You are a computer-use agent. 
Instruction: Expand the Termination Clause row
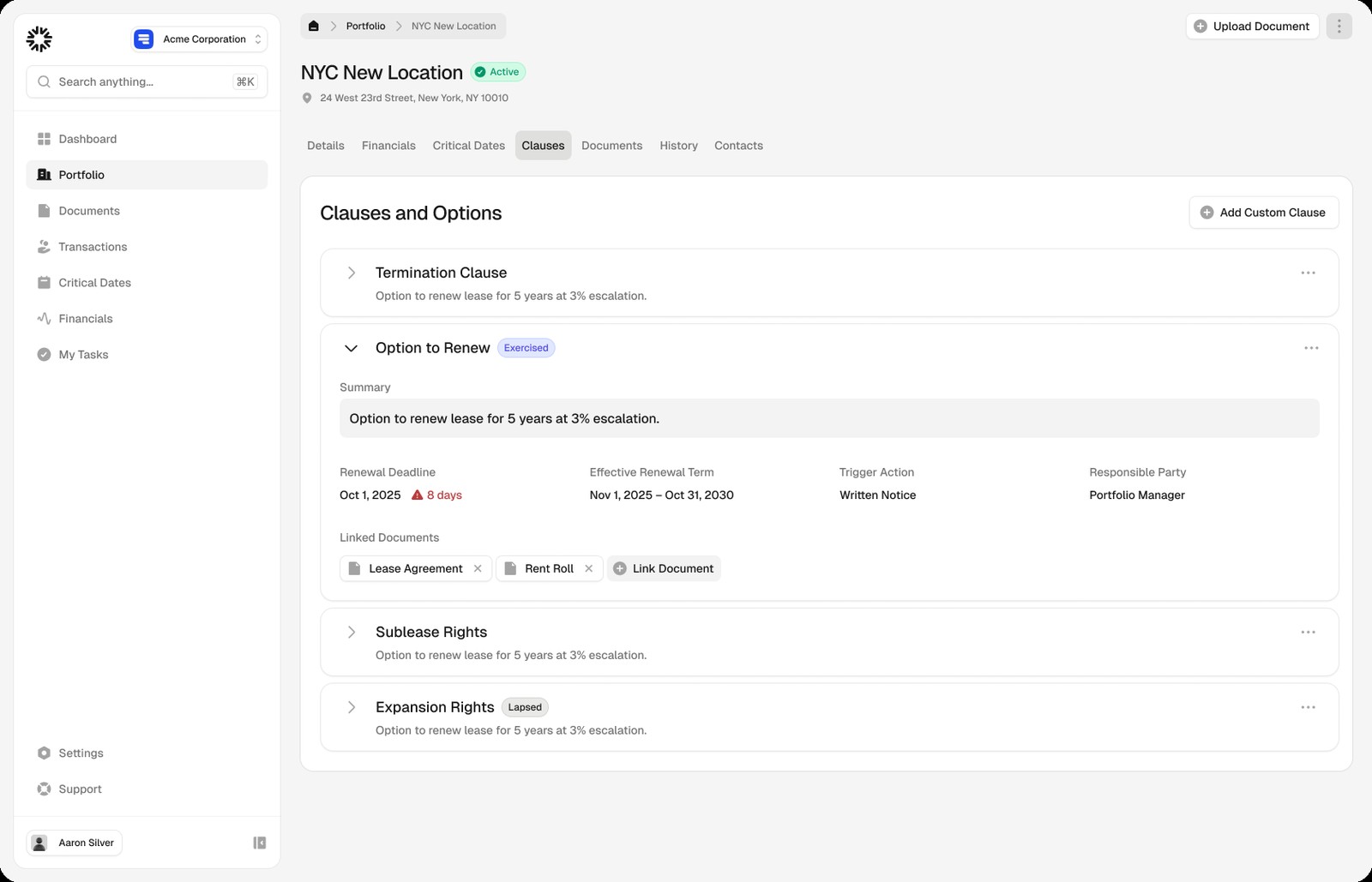coord(351,273)
